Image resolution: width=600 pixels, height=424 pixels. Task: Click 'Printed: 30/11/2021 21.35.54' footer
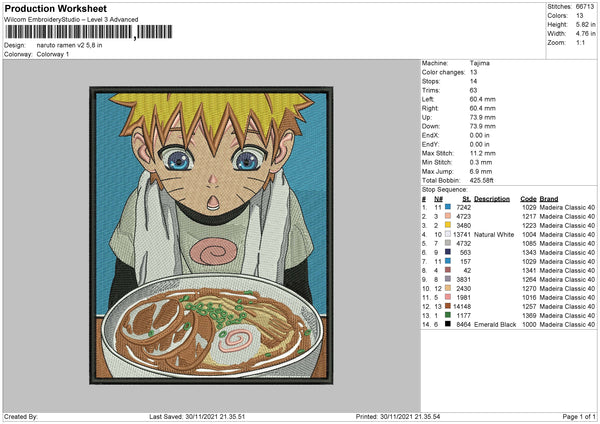tap(398, 416)
